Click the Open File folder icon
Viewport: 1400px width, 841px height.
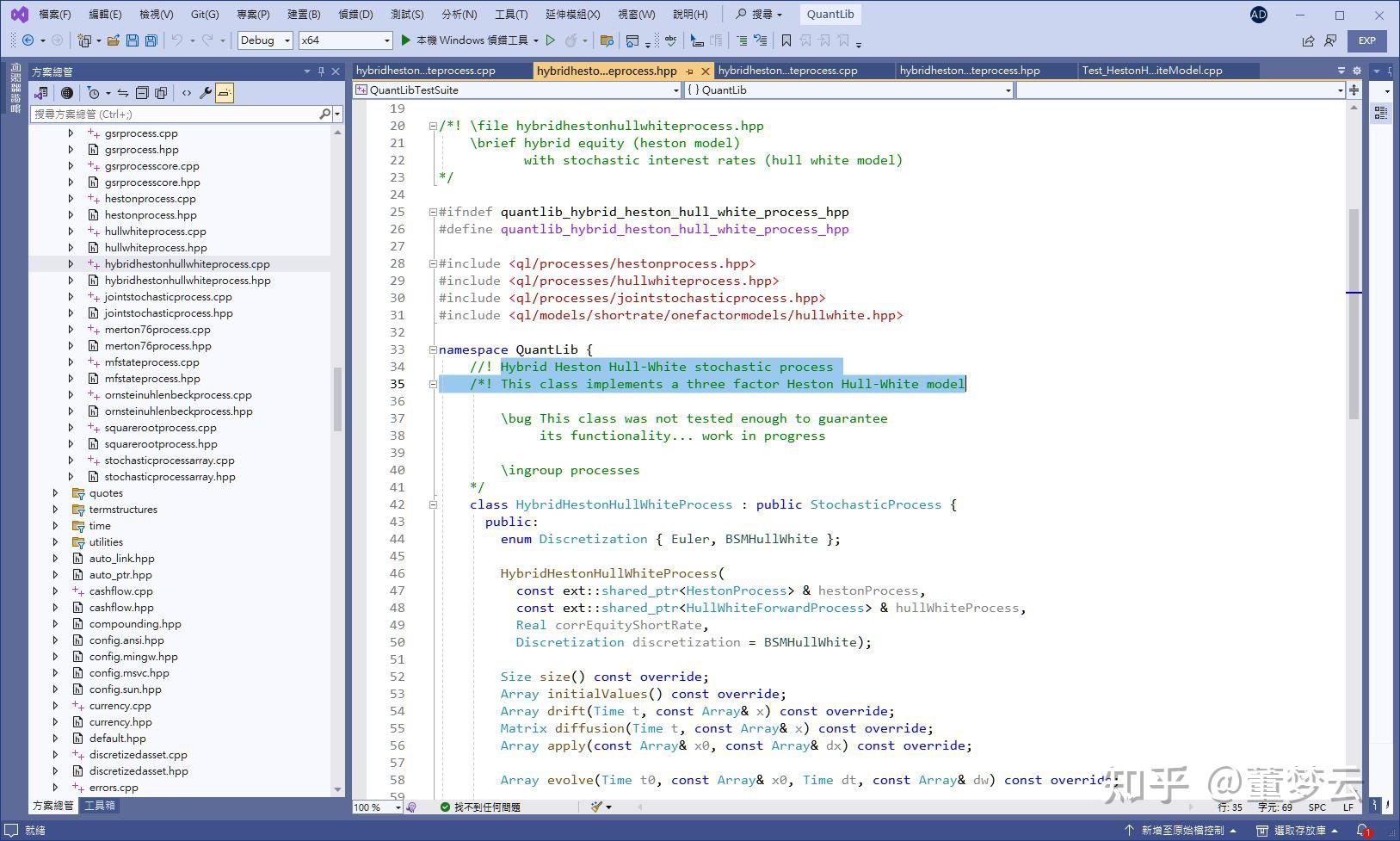(x=113, y=40)
